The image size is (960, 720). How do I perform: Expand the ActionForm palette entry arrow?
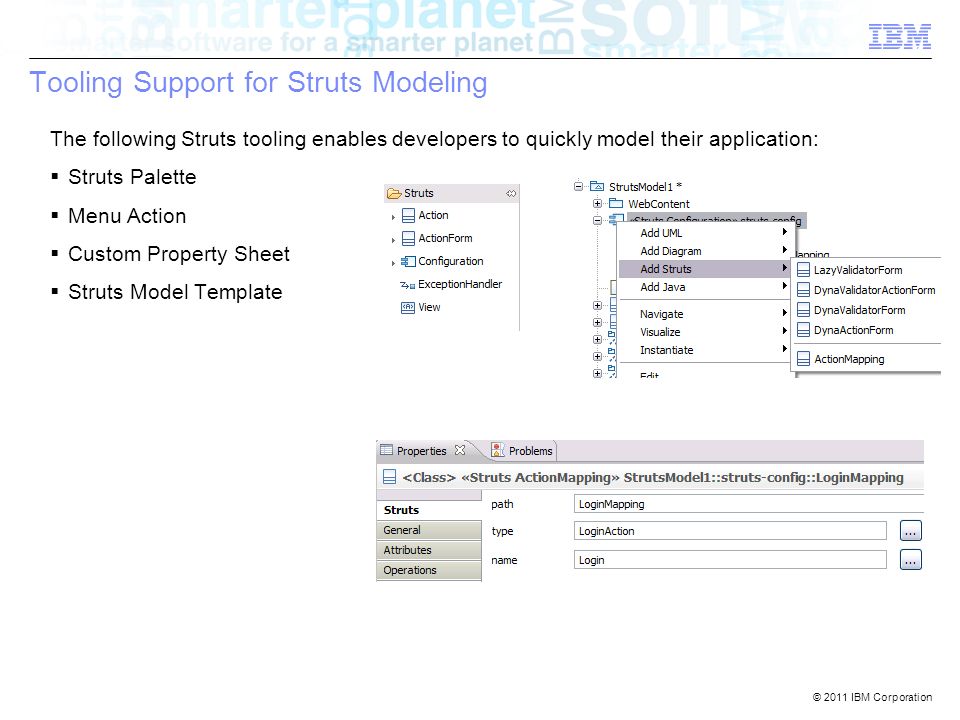pyautogui.click(x=393, y=240)
